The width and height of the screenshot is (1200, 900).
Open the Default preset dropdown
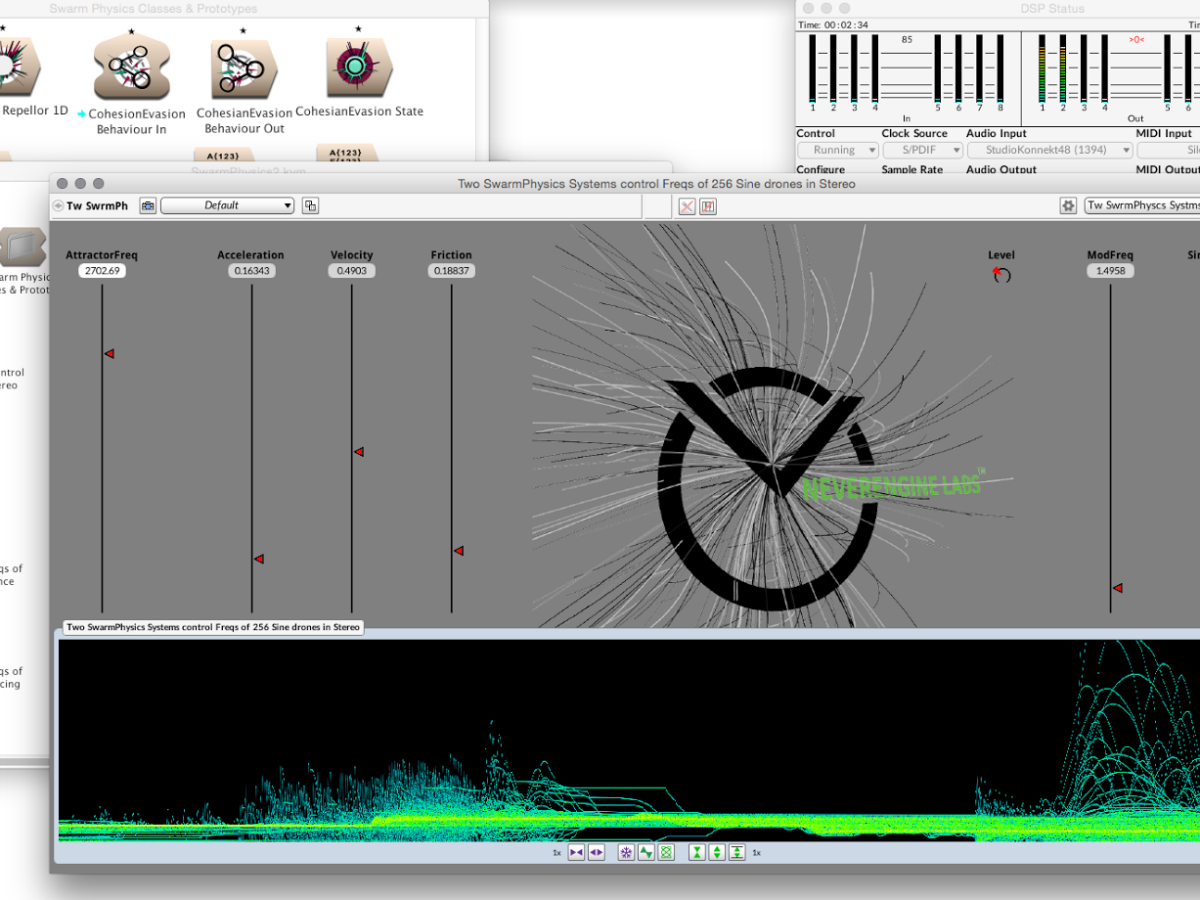[x=227, y=205]
